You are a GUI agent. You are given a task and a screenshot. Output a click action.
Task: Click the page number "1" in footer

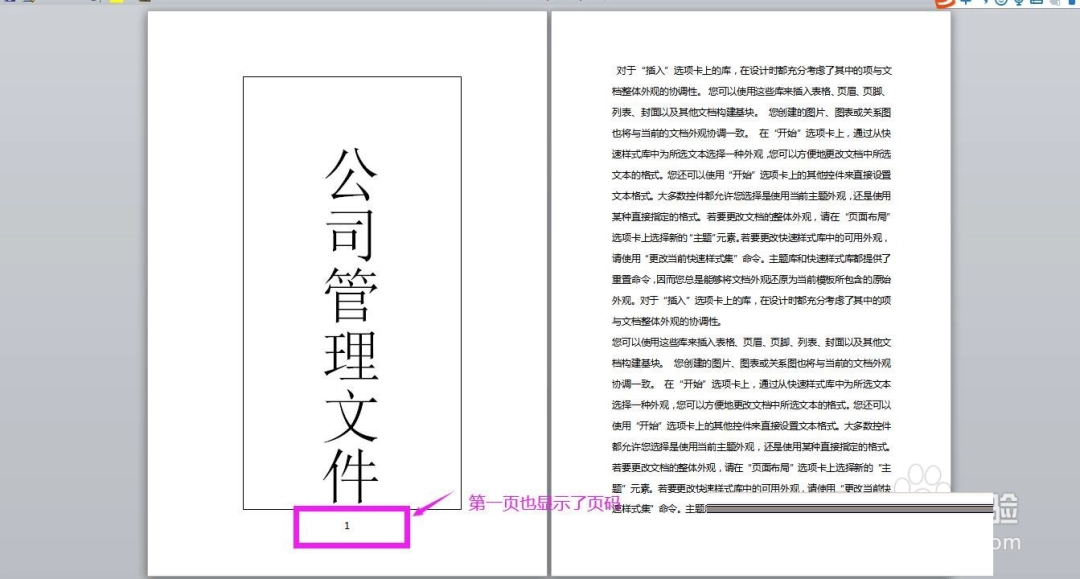pyautogui.click(x=347, y=525)
